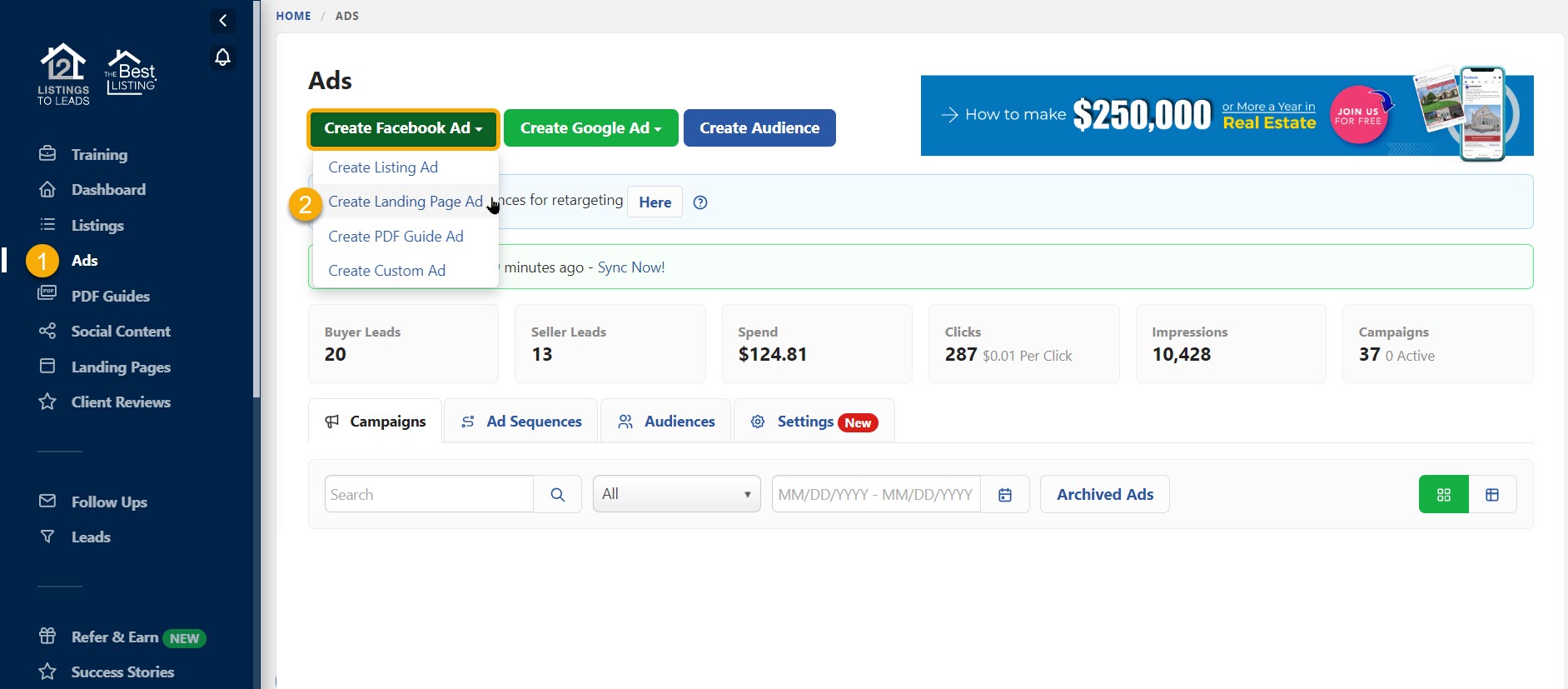
Task: Click the Campaigns megaphone icon
Action: (332, 422)
